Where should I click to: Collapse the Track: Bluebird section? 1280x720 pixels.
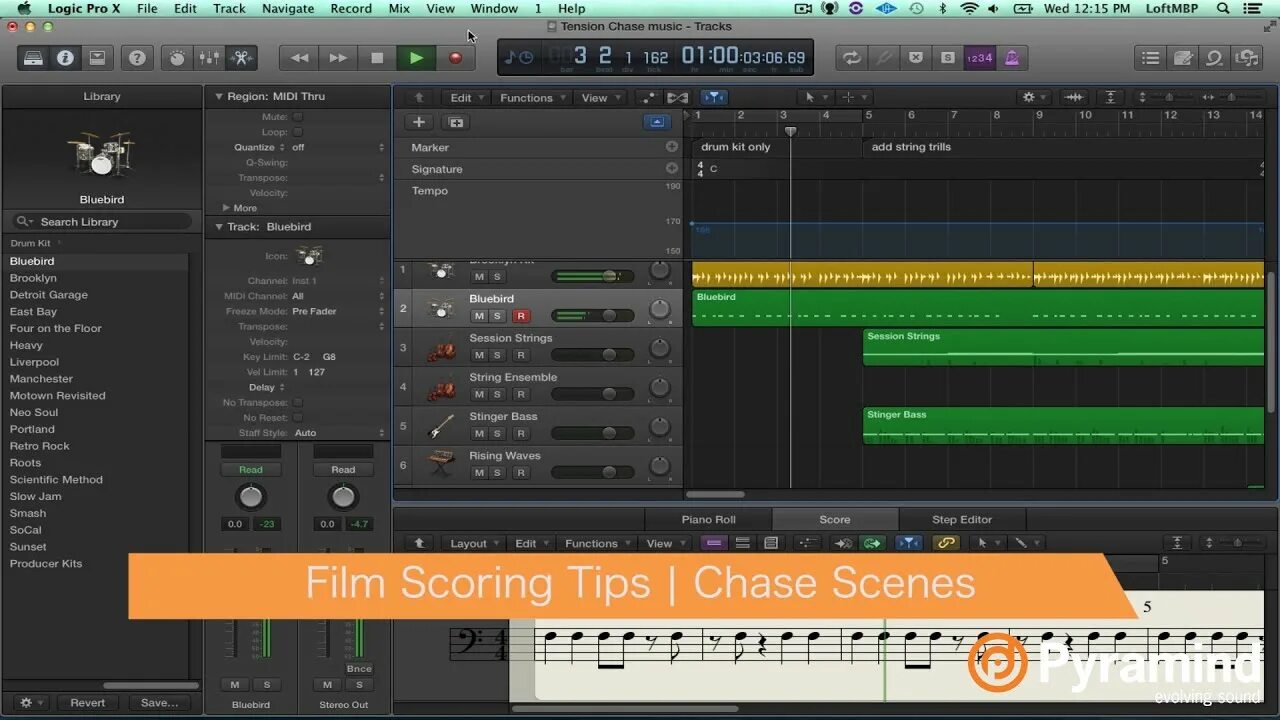pos(219,226)
